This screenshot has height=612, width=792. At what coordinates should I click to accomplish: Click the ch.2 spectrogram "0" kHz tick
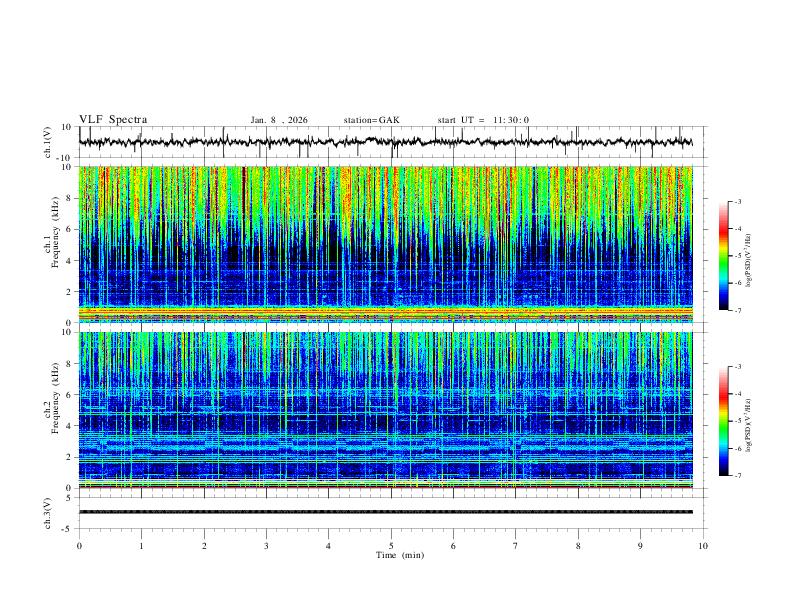pos(69,488)
